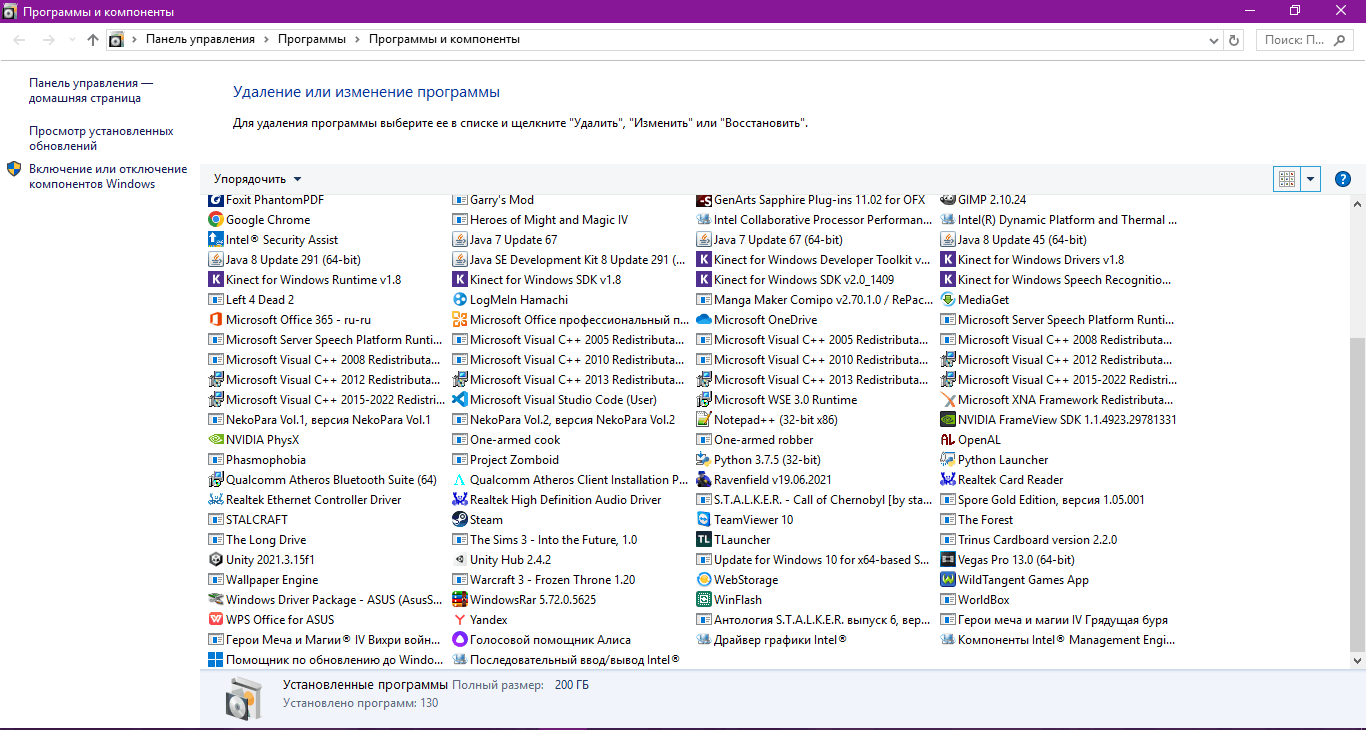
Task: Click the Intel Security Assist icon
Action: pos(215,240)
